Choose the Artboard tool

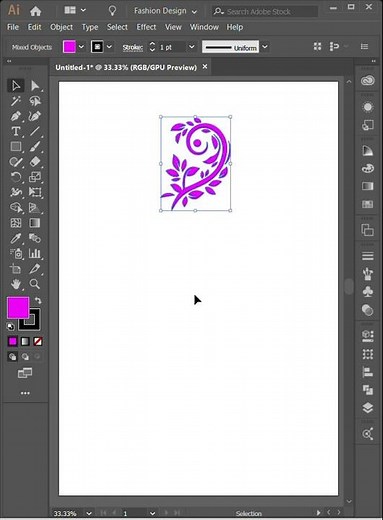pos(16,269)
